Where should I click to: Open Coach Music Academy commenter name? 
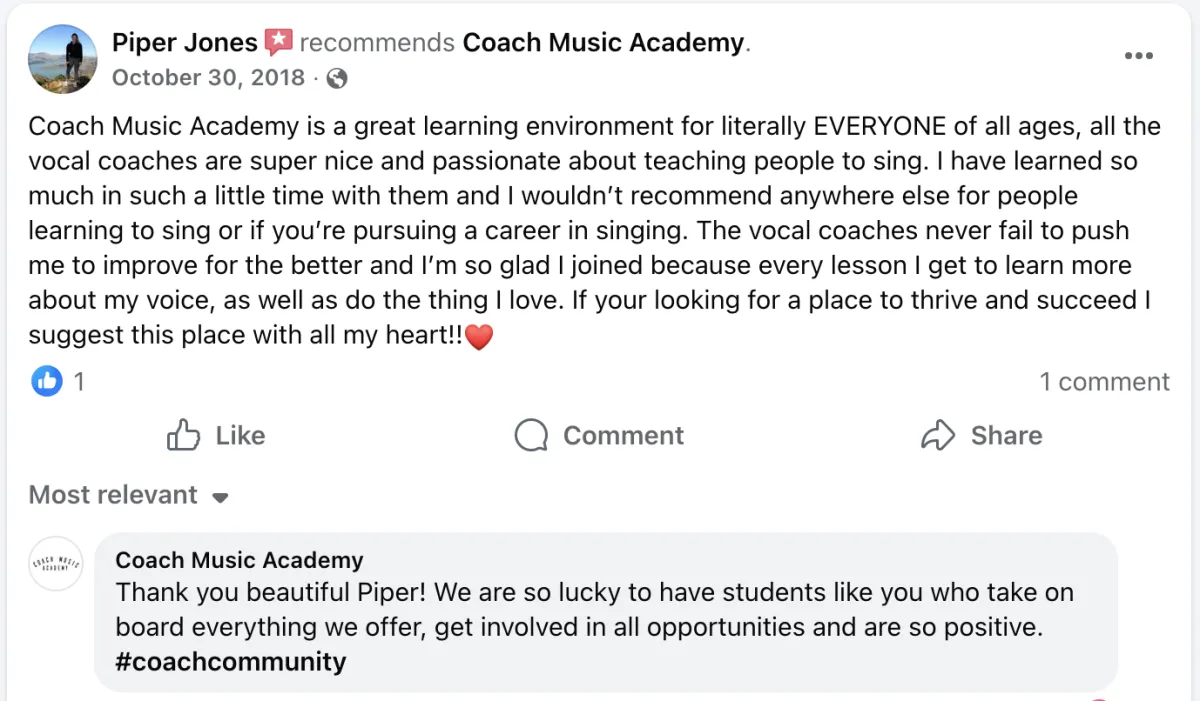(x=239, y=560)
